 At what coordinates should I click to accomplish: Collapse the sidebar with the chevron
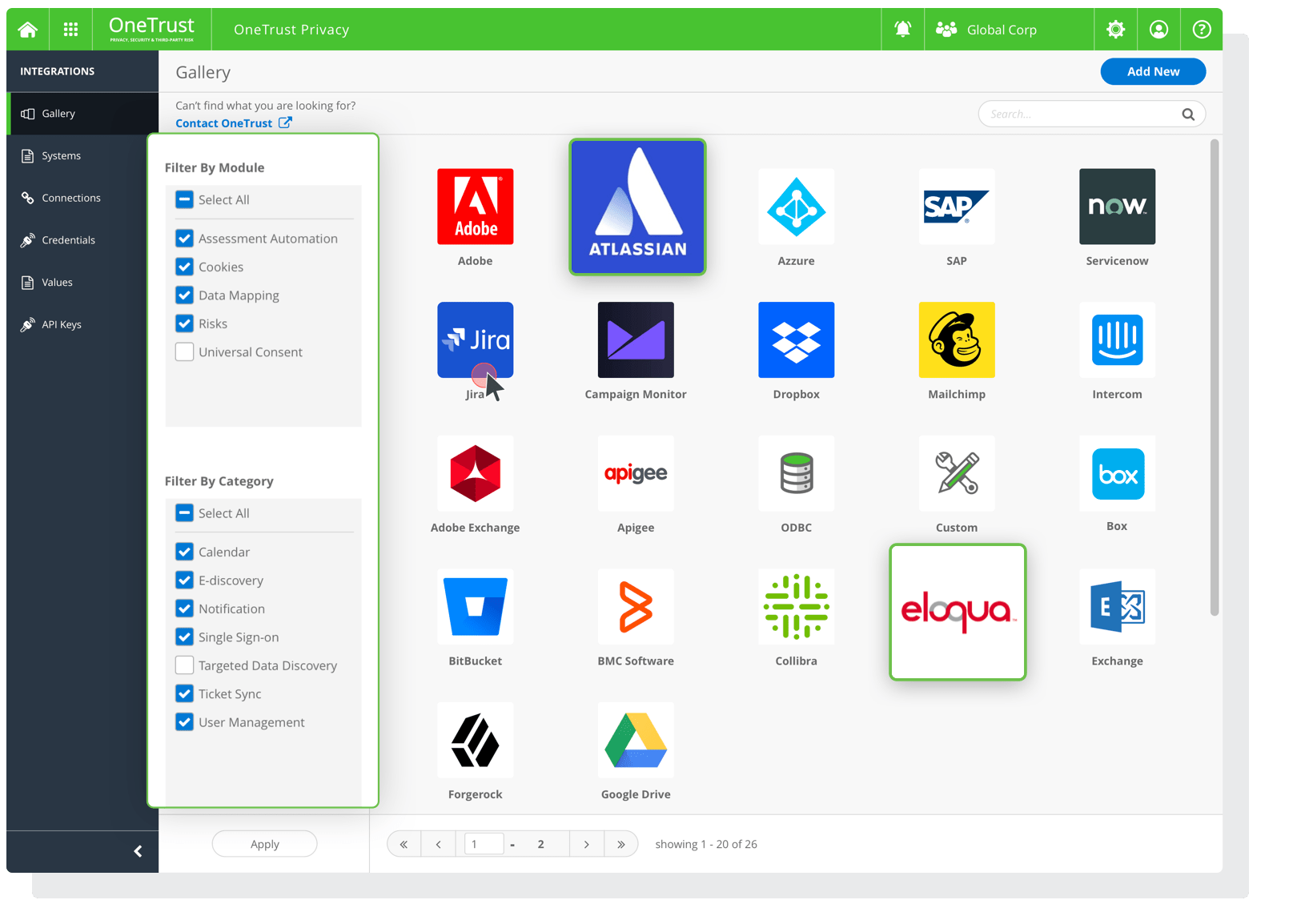(138, 851)
